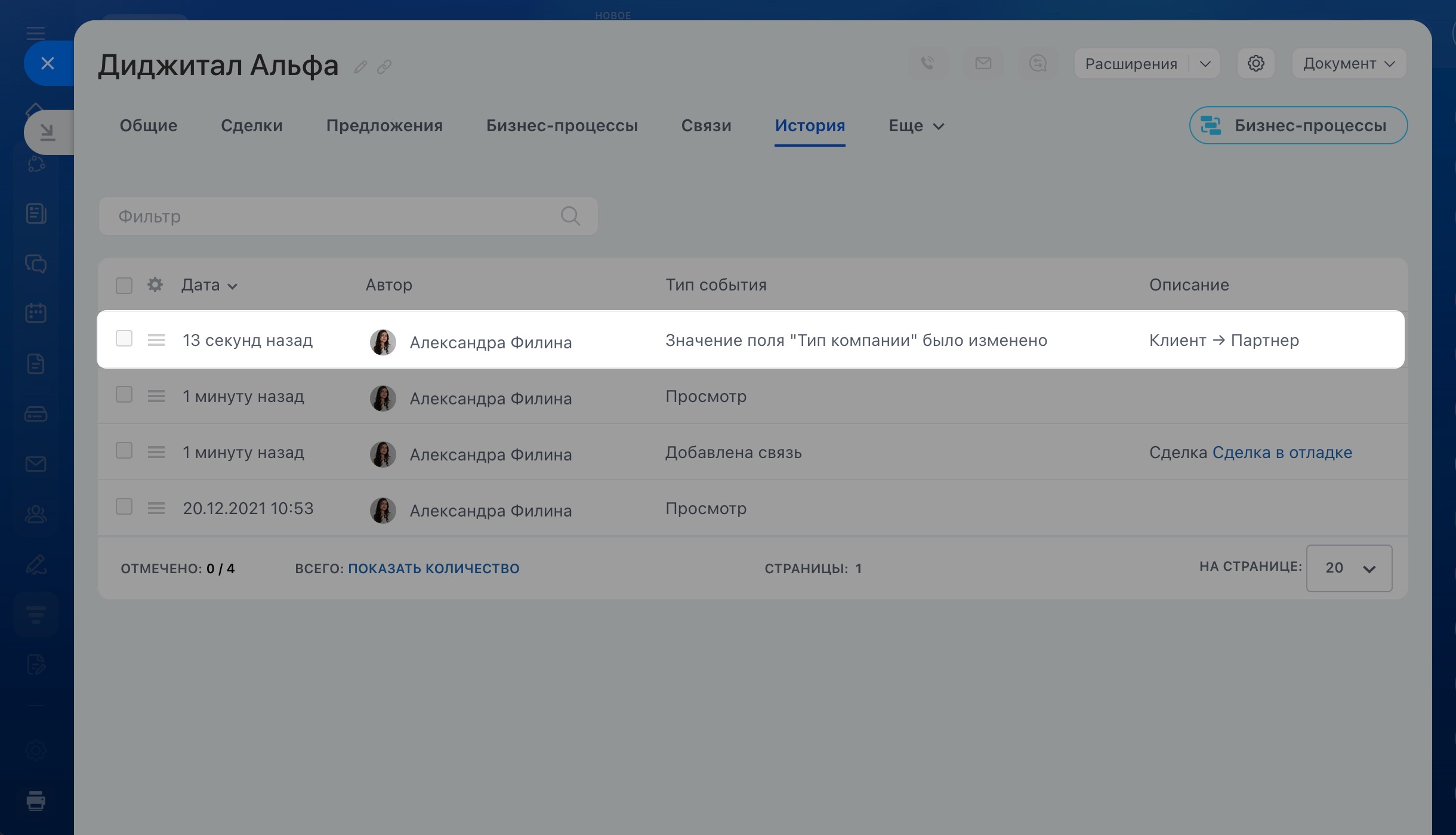Viewport: 1456px width, 835px height.
Task: Open the chat icon next to Расширения
Action: 1038,63
